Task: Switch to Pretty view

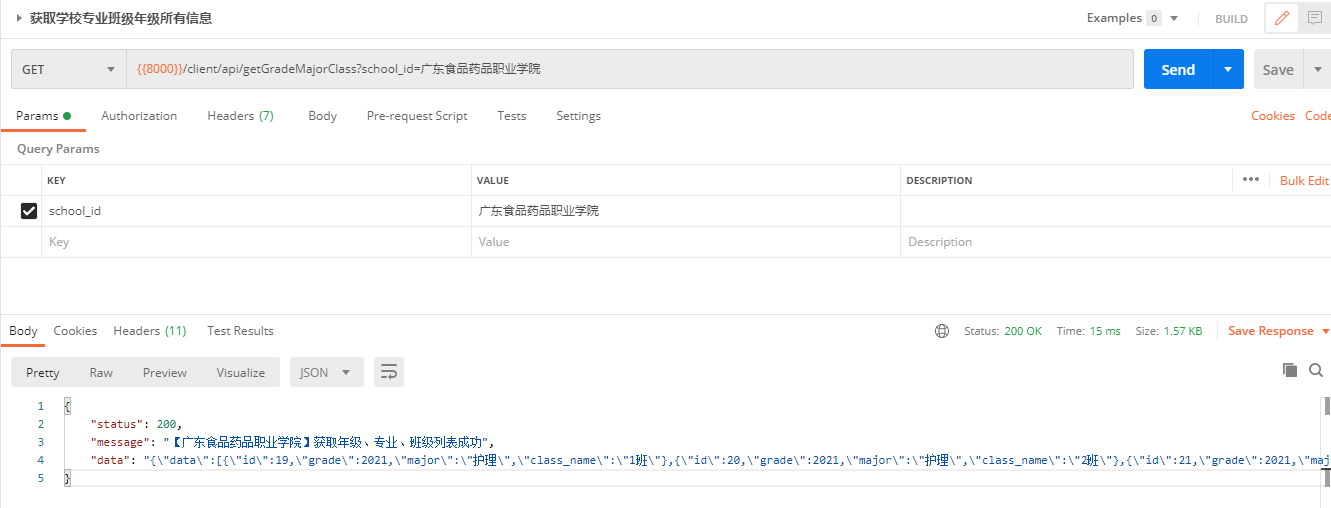Action: click(43, 372)
